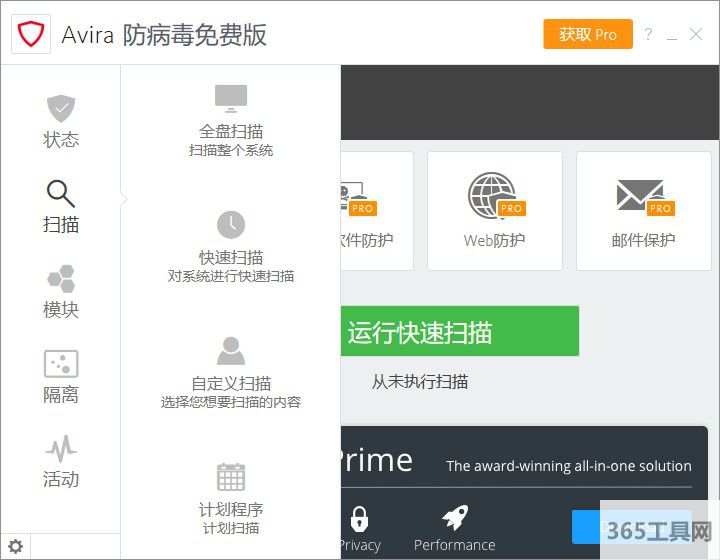This screenshot has width=720, height=560.
Task: Click the Privacy lock icon
Action: tap(359, 519)
